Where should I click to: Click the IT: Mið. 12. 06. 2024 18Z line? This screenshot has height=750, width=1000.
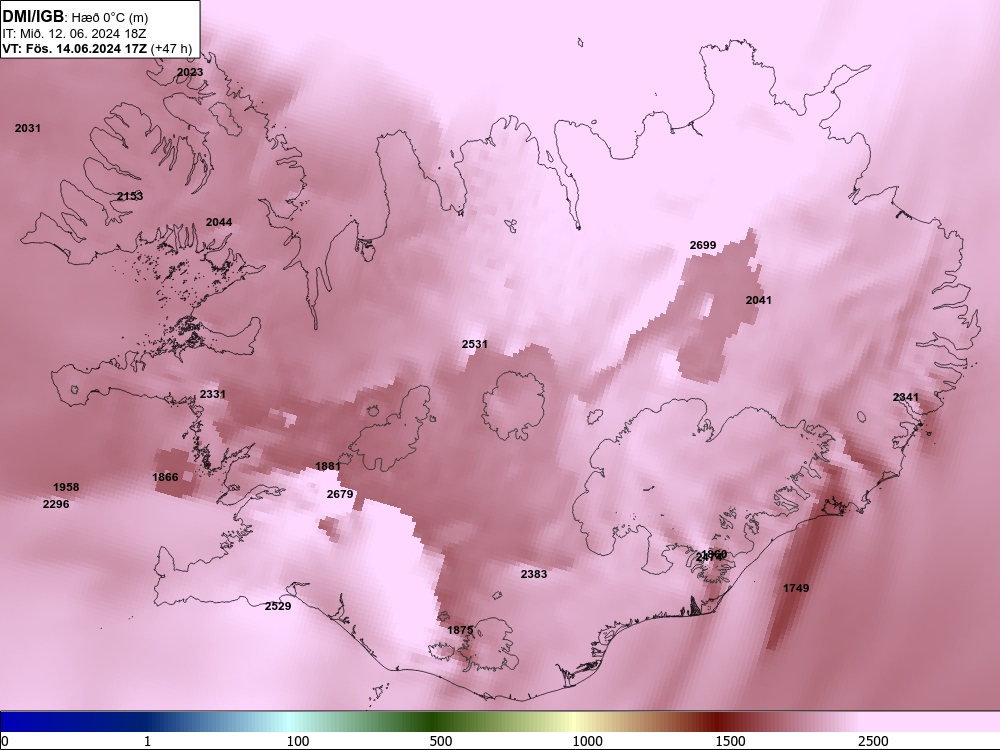coord(74,34)
